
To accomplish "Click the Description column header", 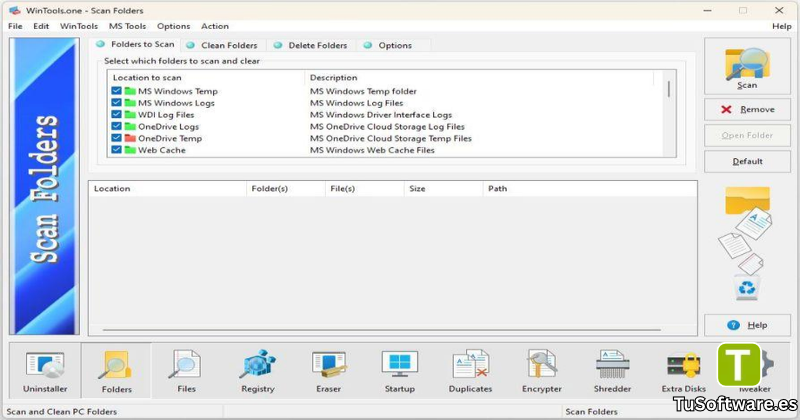I will pos(479,78).
